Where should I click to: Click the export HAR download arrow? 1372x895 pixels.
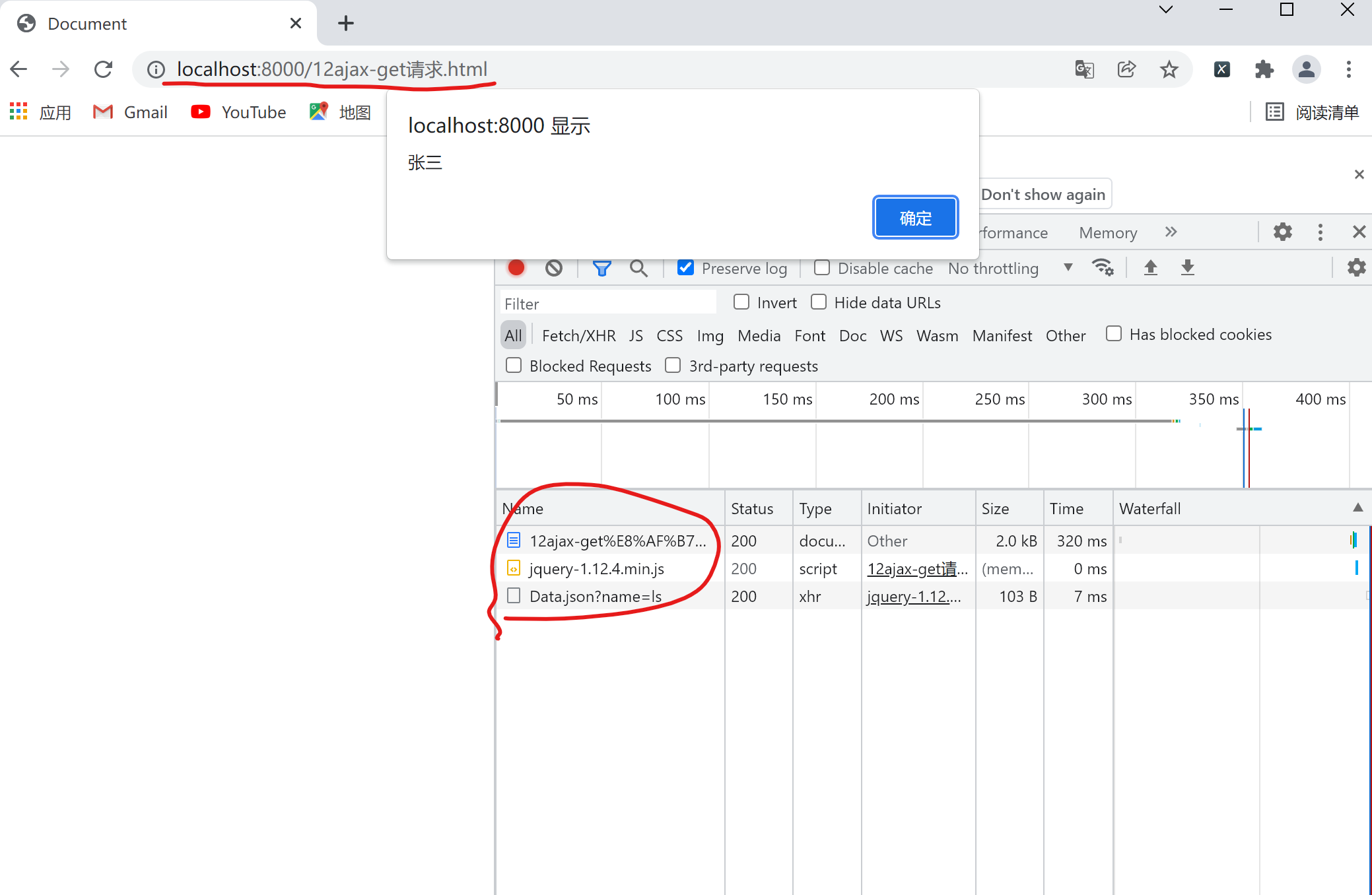1187,267
